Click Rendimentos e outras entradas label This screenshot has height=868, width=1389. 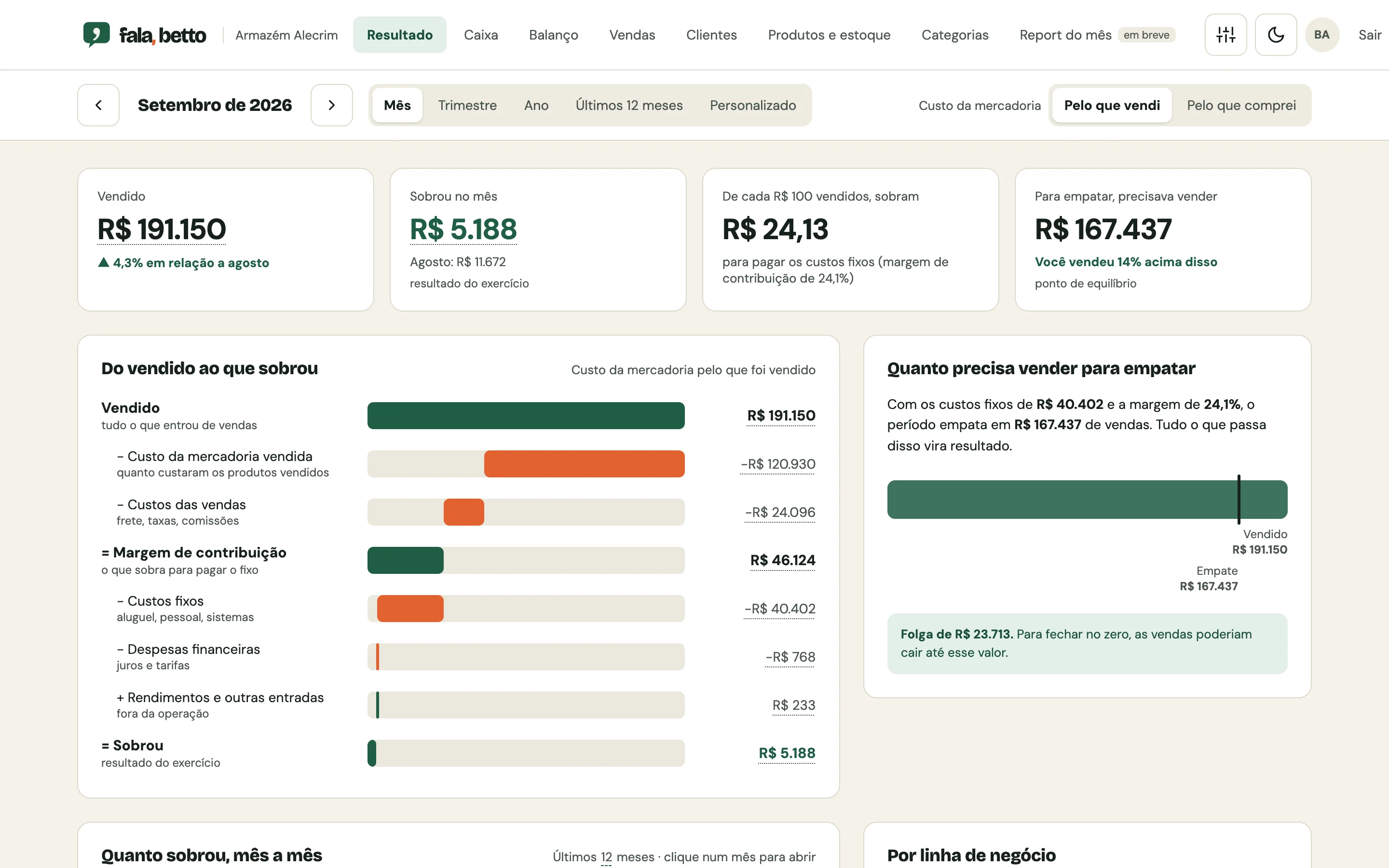(220, 697)
